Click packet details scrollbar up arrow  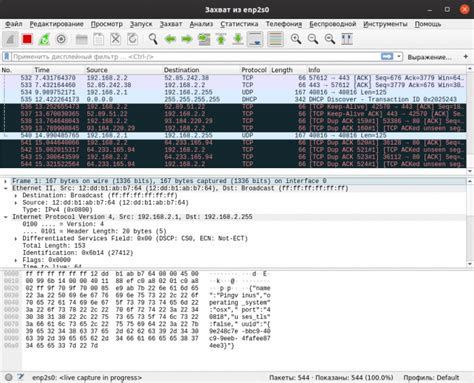[470, 181]
